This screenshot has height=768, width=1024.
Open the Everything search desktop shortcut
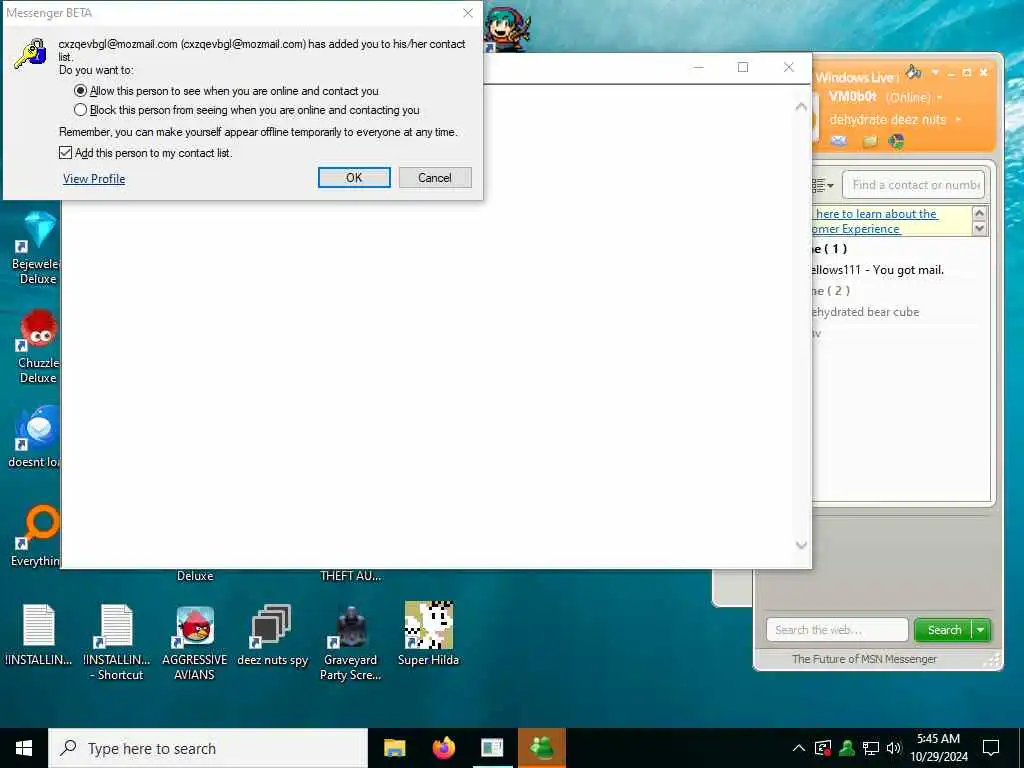click(x=36, y=536)
